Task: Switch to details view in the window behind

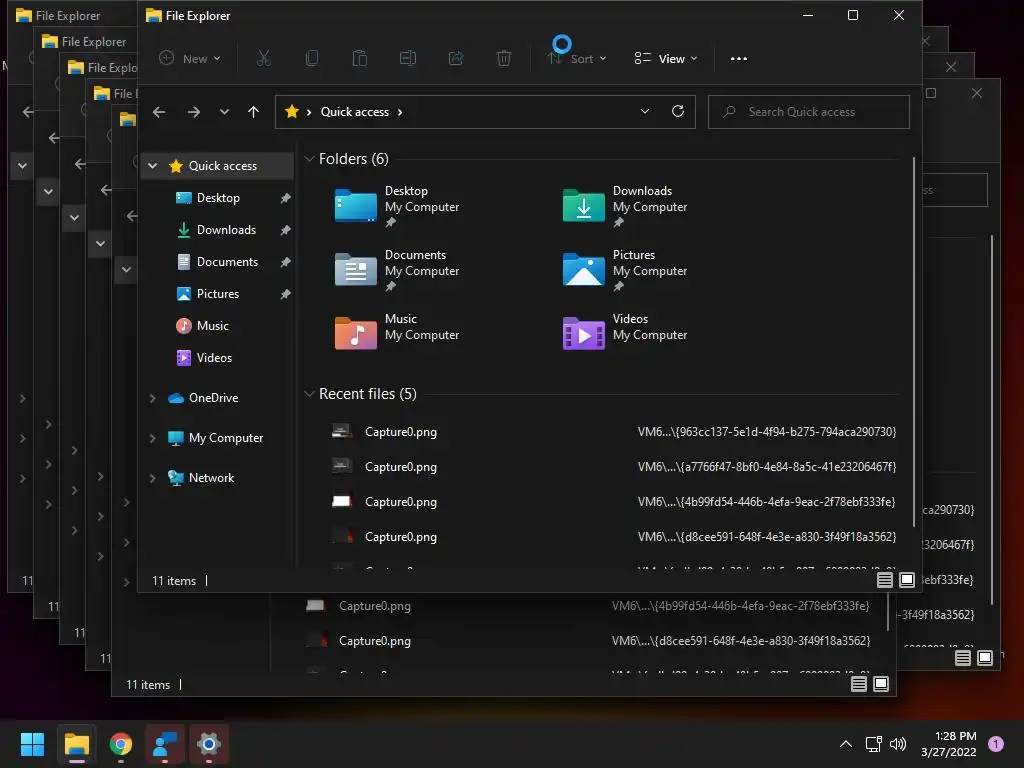Action: [859, 684]
